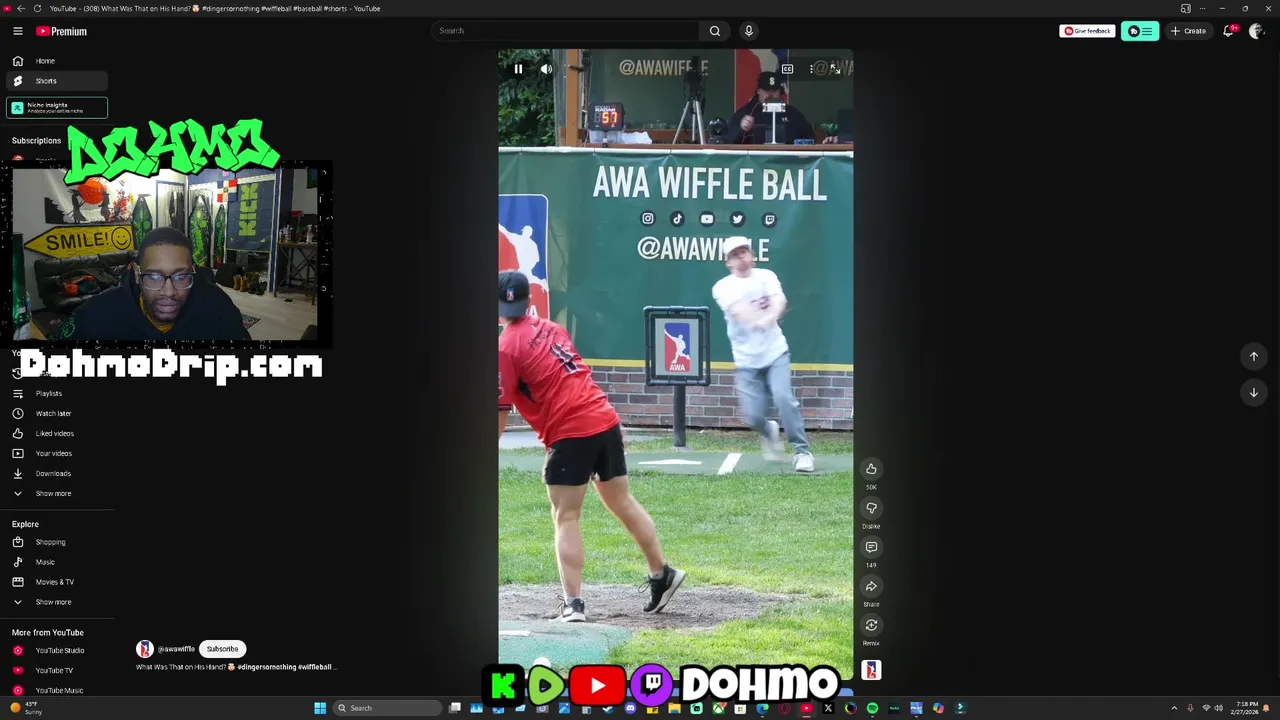Open the @awawiffle channel avatar

145,649
